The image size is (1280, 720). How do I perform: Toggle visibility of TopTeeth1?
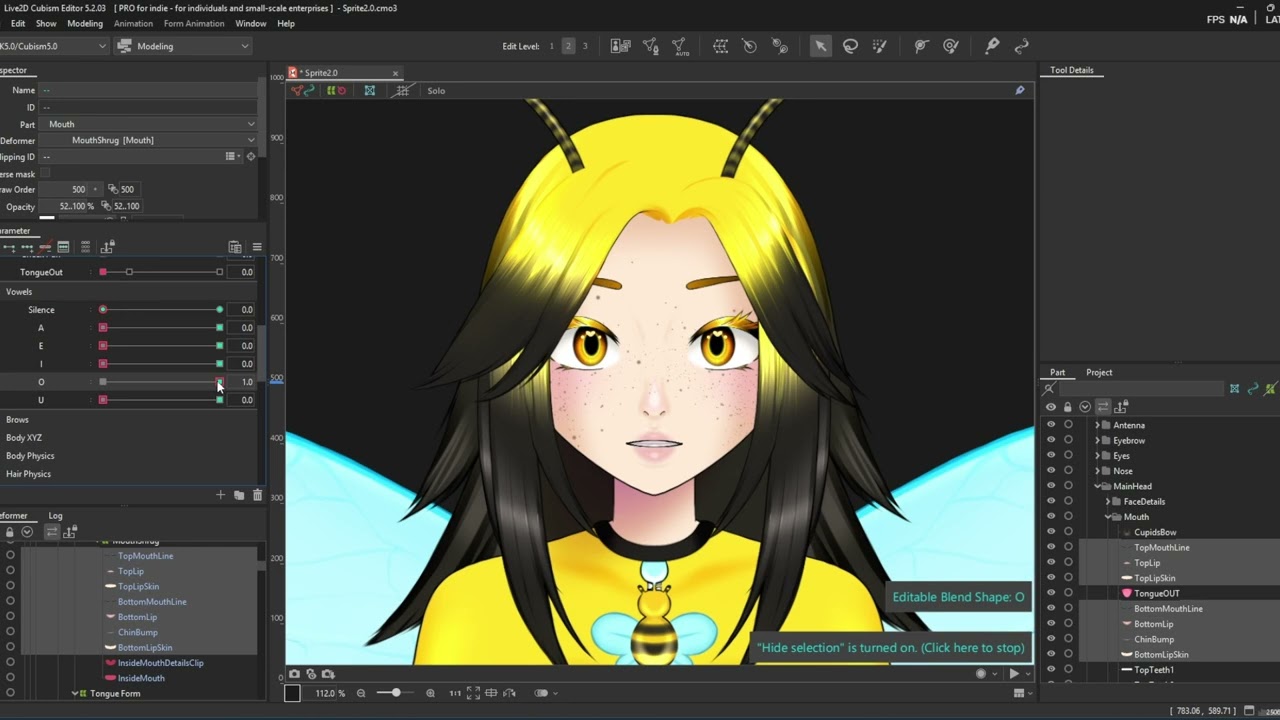[x=1050, y=670]
